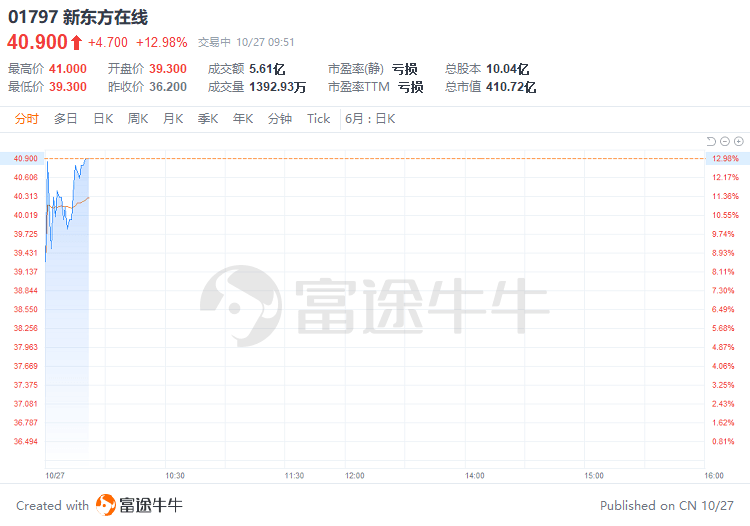The image size is (750, 526).
Task: Click the 8.93% right-axis percentage label
Action: [x=723, y=253]
